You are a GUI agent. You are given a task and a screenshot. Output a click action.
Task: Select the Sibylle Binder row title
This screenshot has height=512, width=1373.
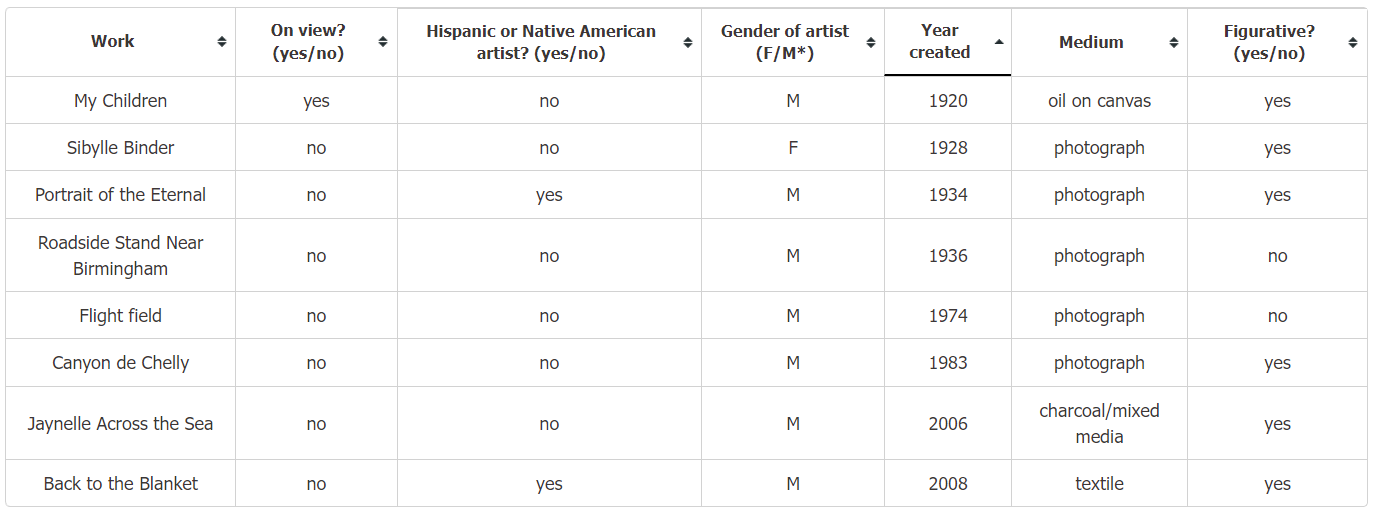click(x=121, y=148)
